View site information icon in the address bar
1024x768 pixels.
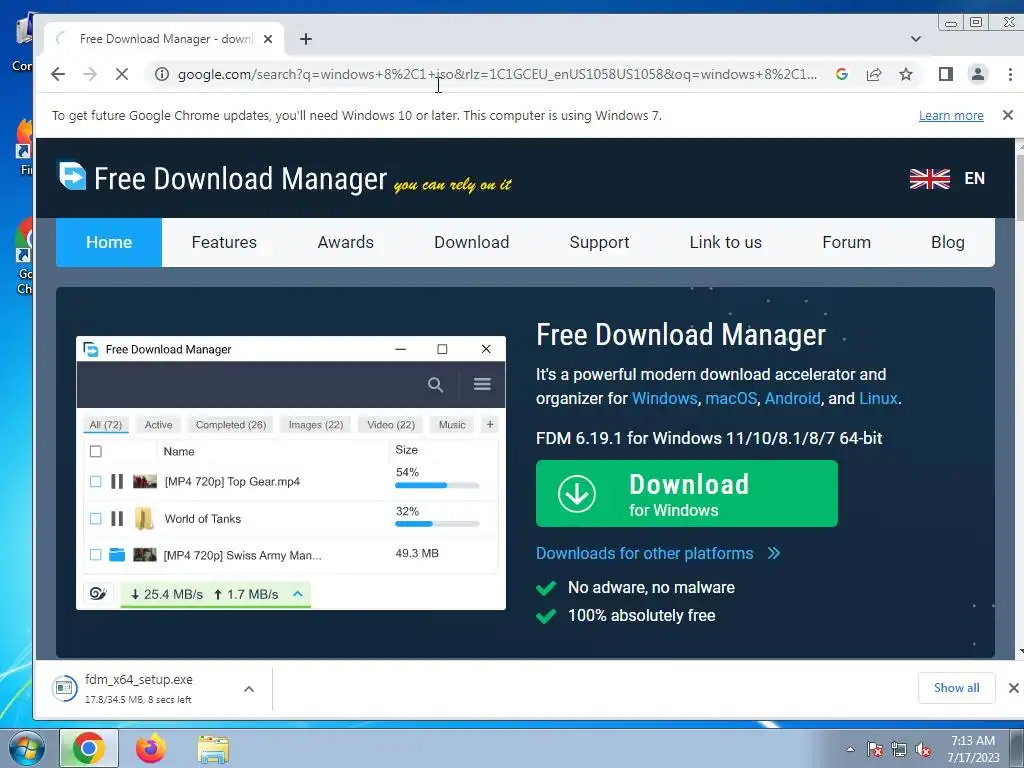point(161,74)
